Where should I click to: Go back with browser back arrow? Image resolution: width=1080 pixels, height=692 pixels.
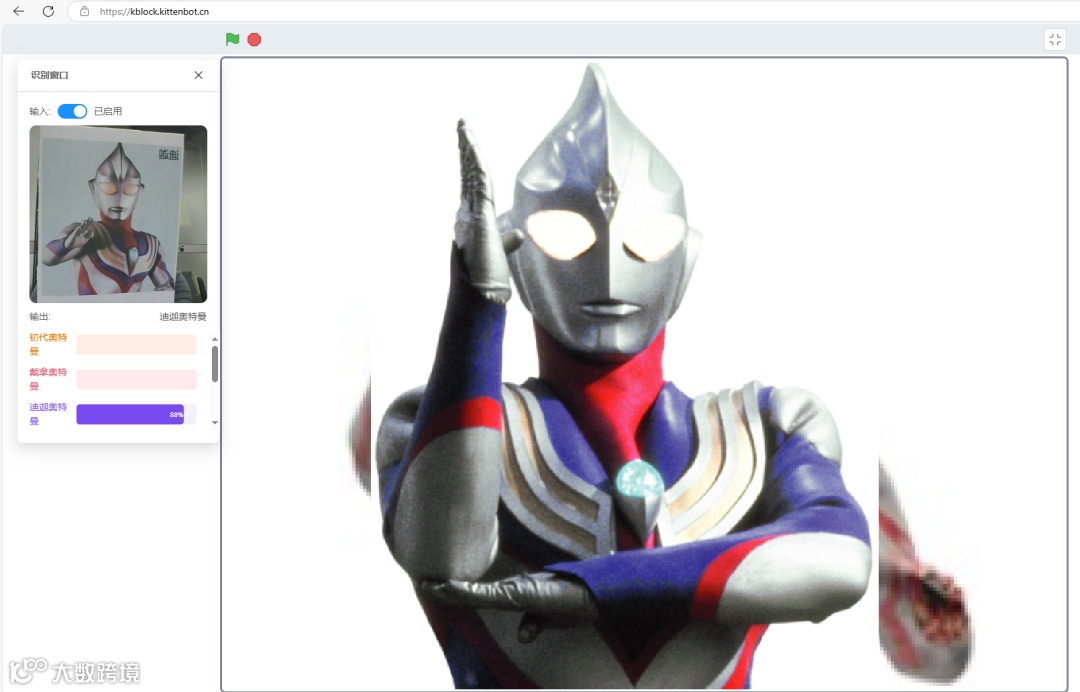tap(19, 11)
